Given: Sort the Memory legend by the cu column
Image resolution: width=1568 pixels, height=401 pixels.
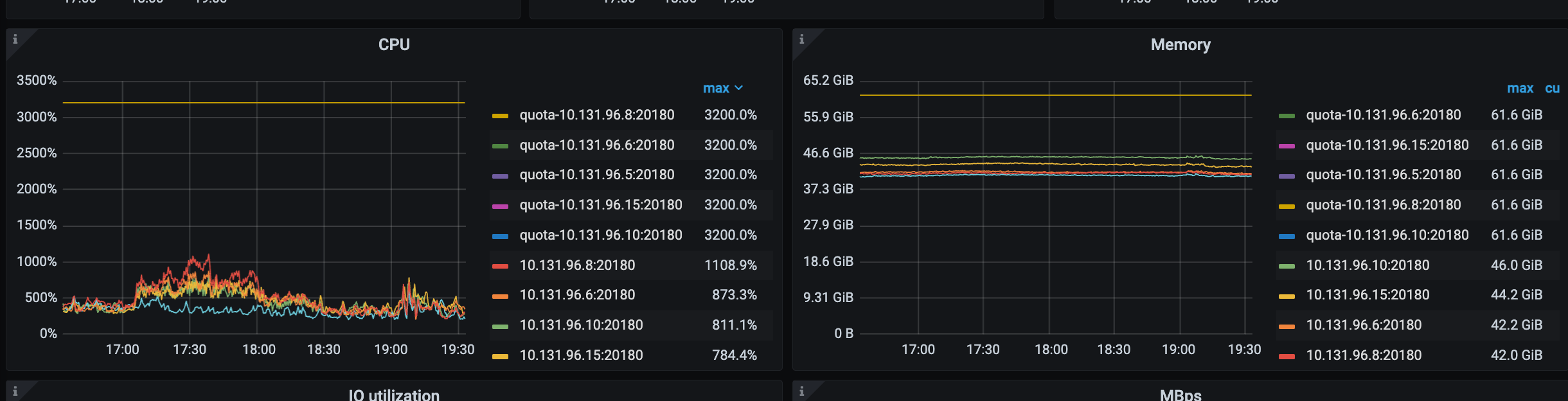Looking at the screenshot, I should point(1552,88).
